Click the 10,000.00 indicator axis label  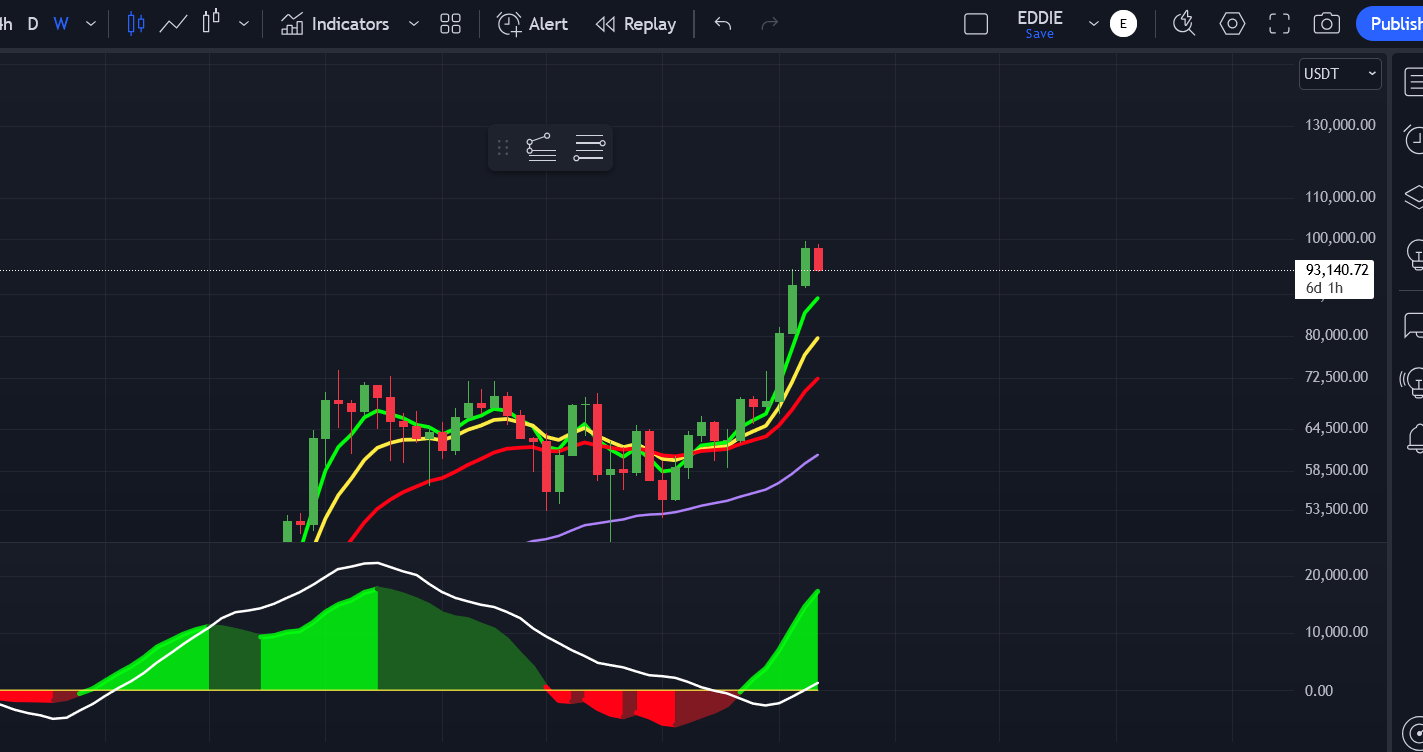coord(1336,632)
